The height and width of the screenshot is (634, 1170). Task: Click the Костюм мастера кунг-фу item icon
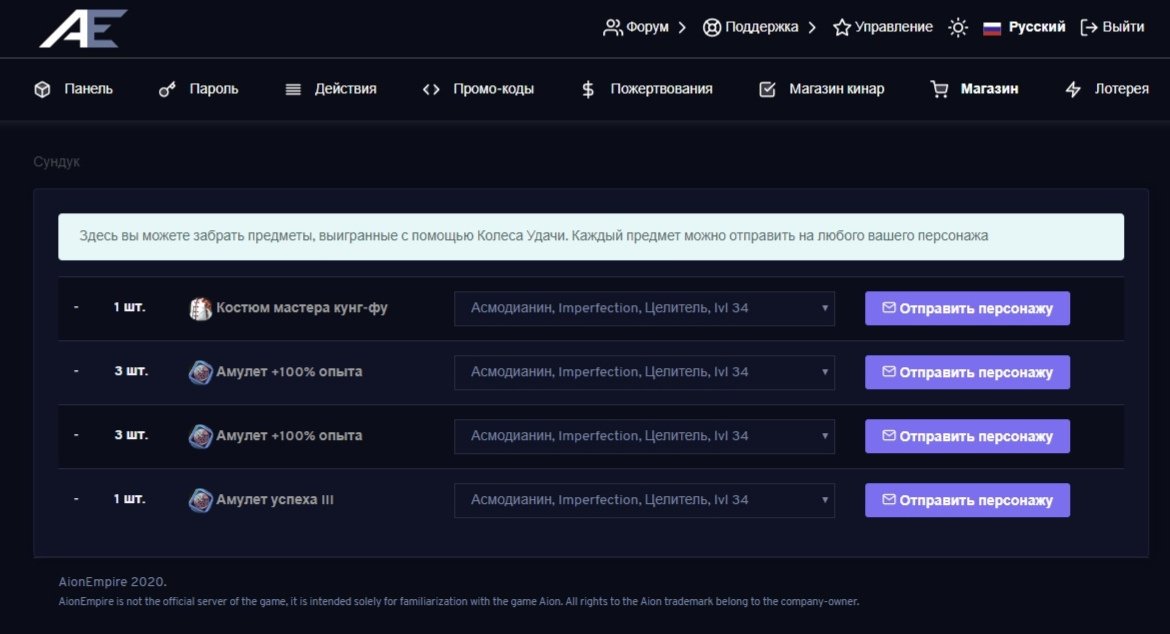(200, 308)
